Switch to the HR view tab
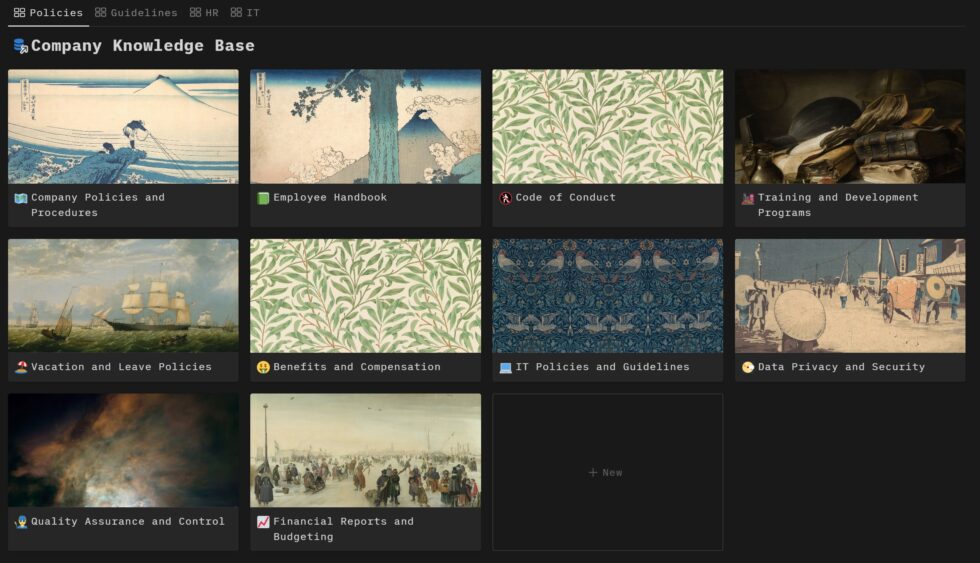 click(x=204, y=12)
